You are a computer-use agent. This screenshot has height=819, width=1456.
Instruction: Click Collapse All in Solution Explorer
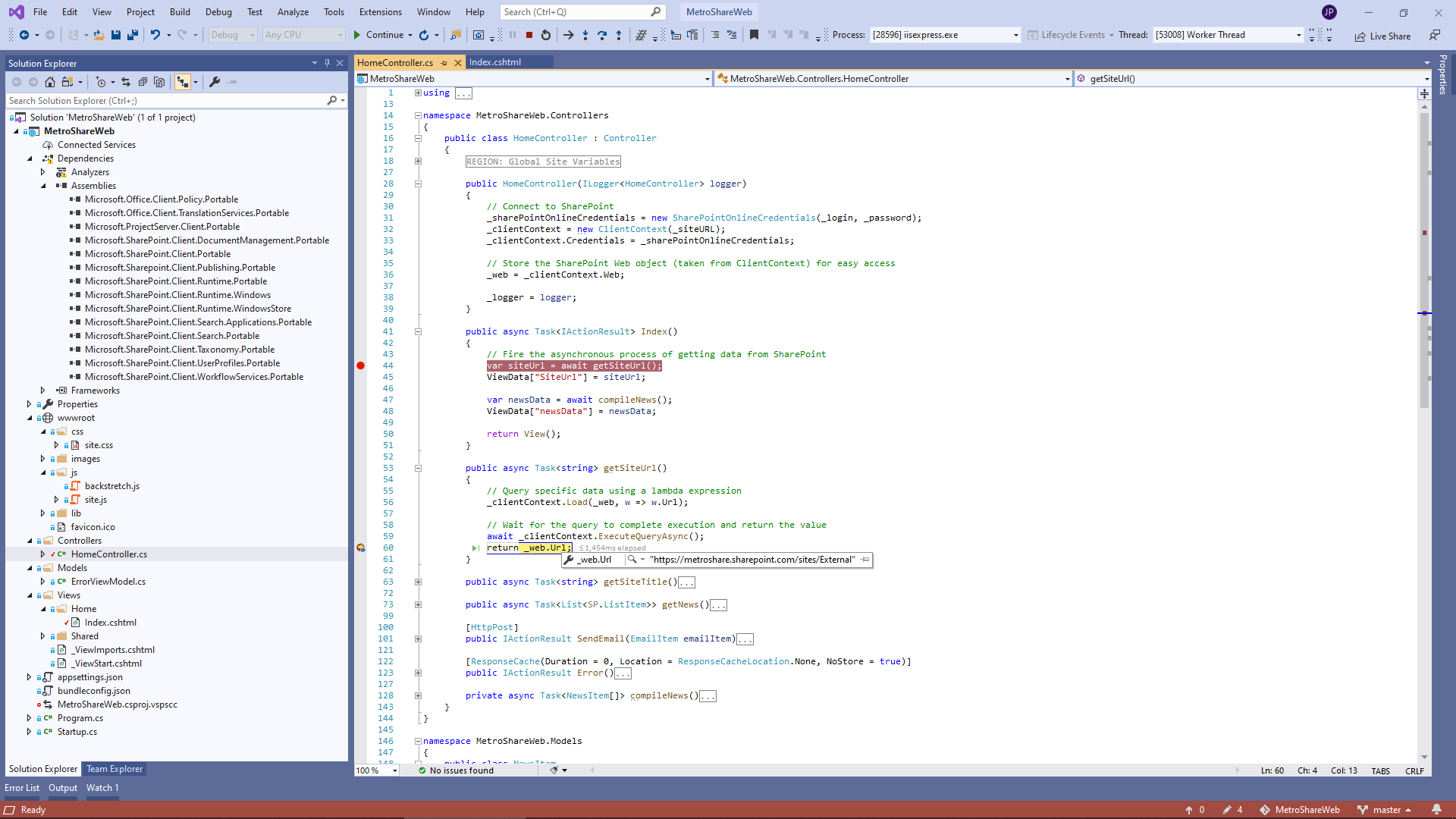click(143, 82)
